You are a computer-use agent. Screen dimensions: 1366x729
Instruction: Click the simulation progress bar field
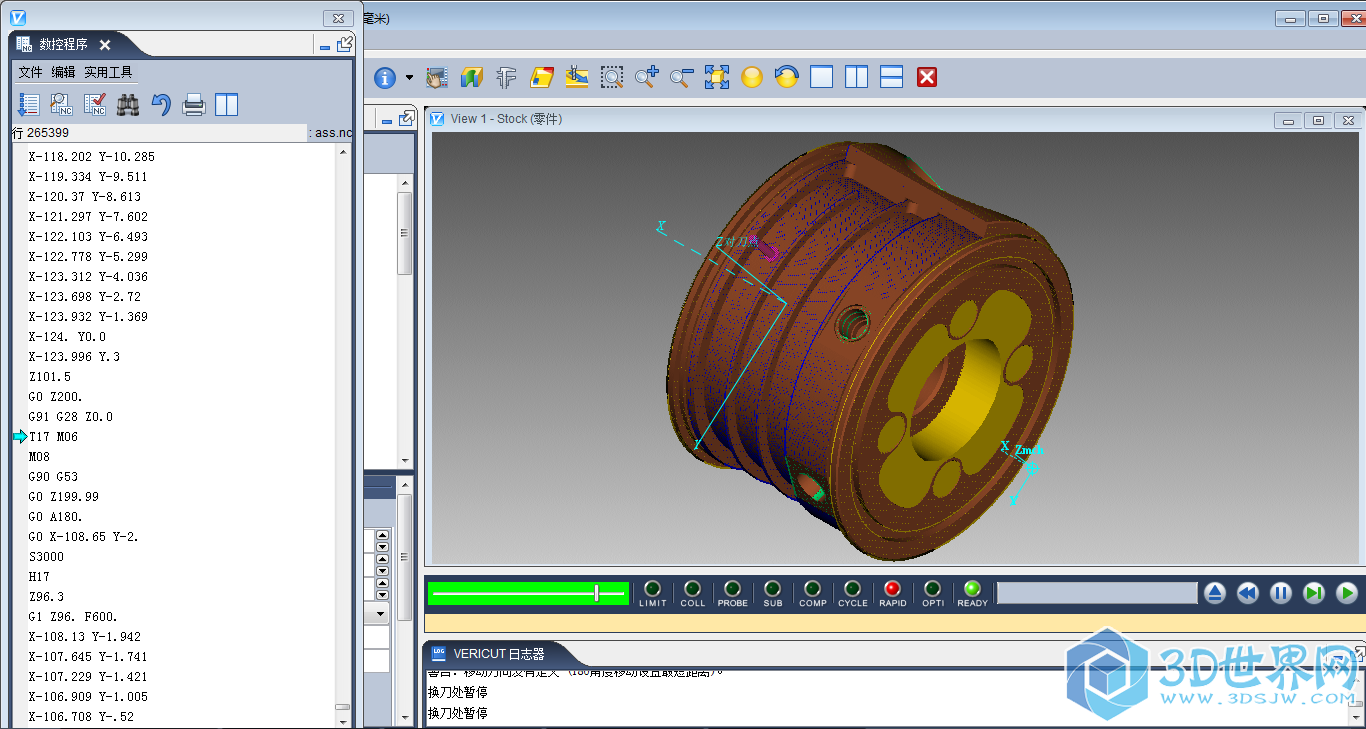(x=1097, y=593)
